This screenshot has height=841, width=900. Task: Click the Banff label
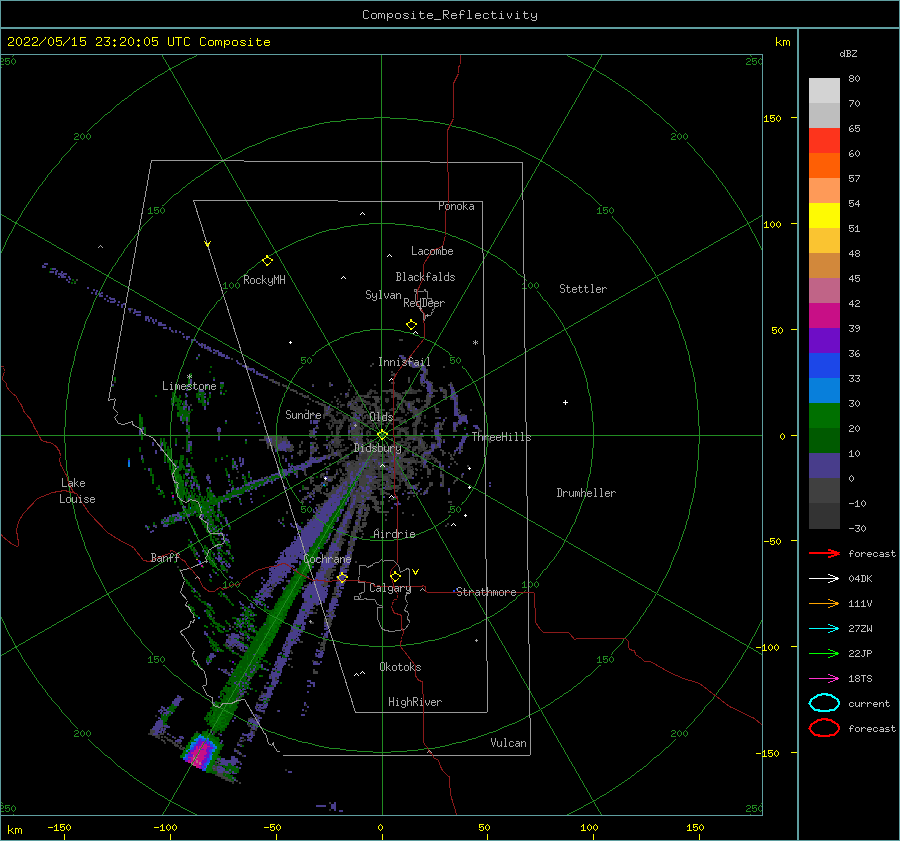click(x=165, y=557)
